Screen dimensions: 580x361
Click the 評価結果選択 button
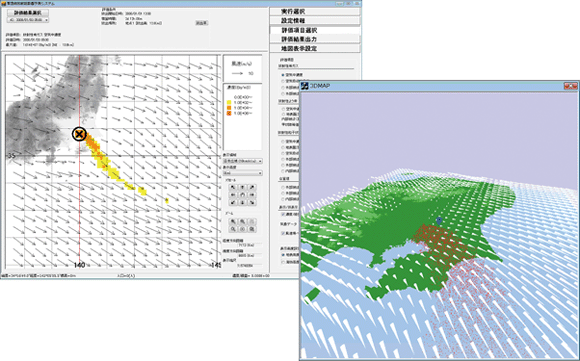pos(28,13)
